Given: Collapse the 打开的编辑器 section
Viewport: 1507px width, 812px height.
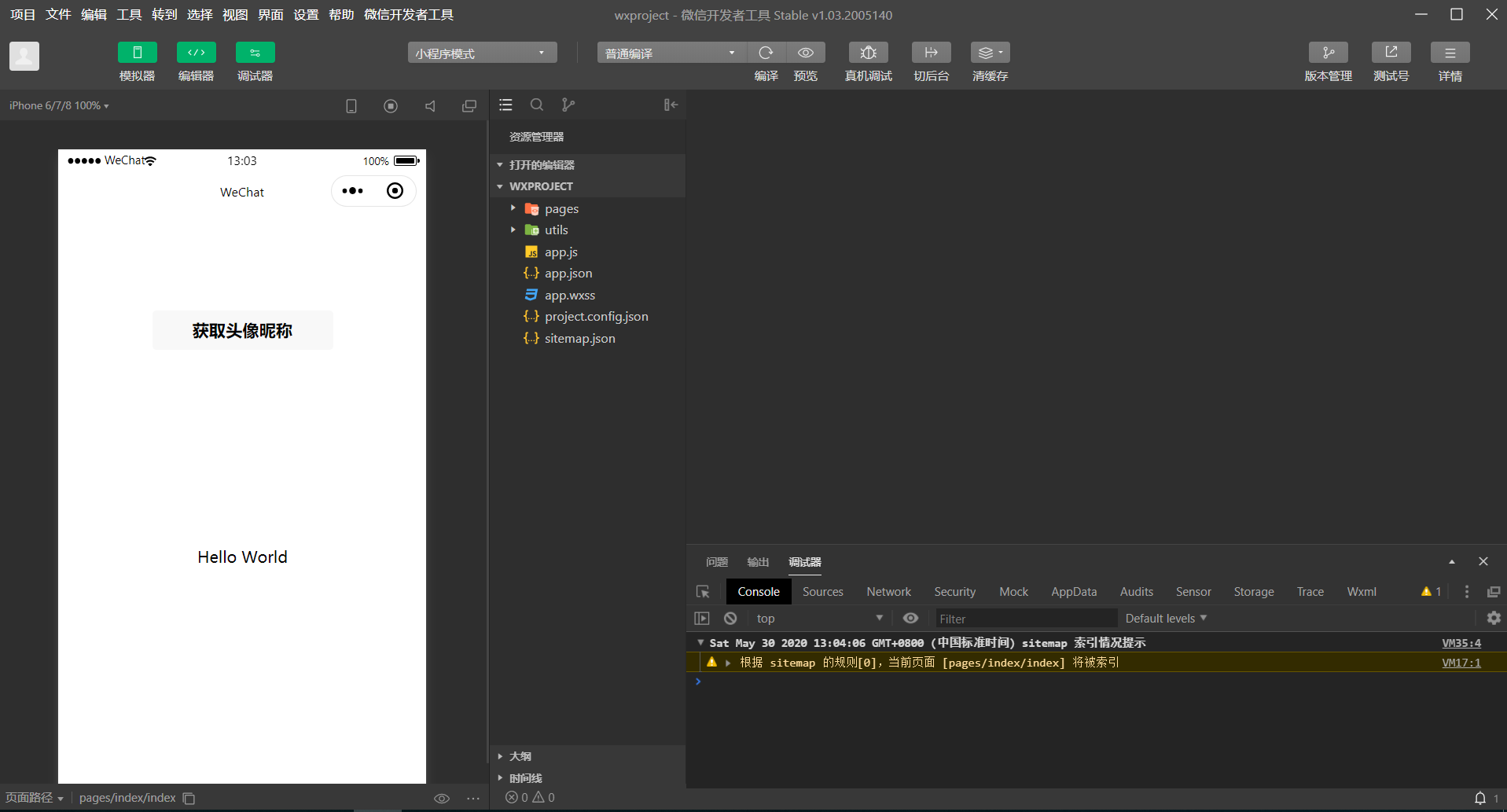Looking at the screenshot, I should tap(587, 165).
